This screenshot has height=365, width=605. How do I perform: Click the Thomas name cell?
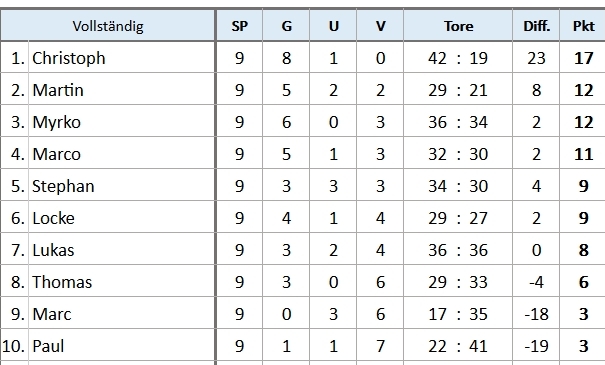tap(122, 282)
